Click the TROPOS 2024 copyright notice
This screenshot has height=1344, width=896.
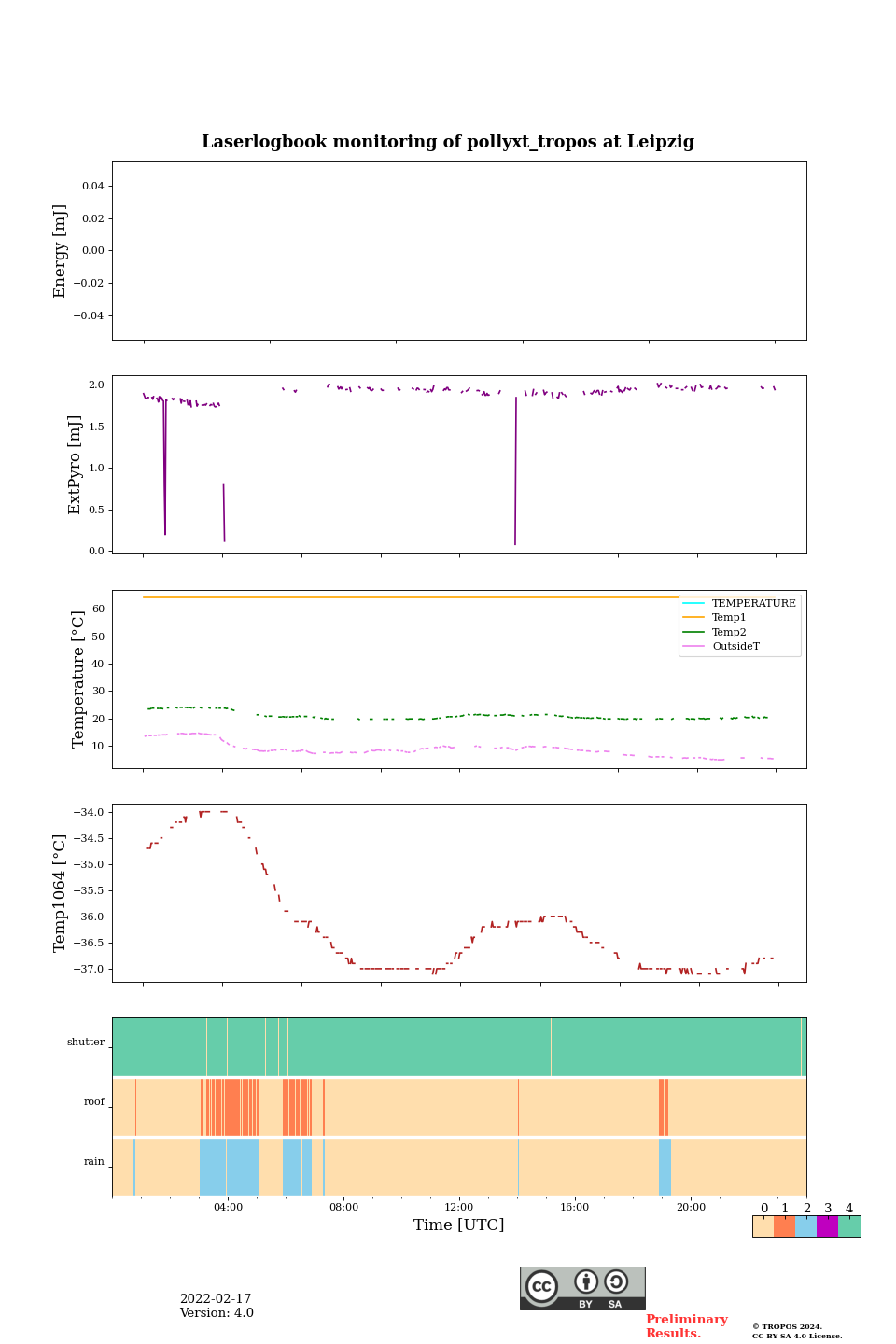tap(787, 1327)
